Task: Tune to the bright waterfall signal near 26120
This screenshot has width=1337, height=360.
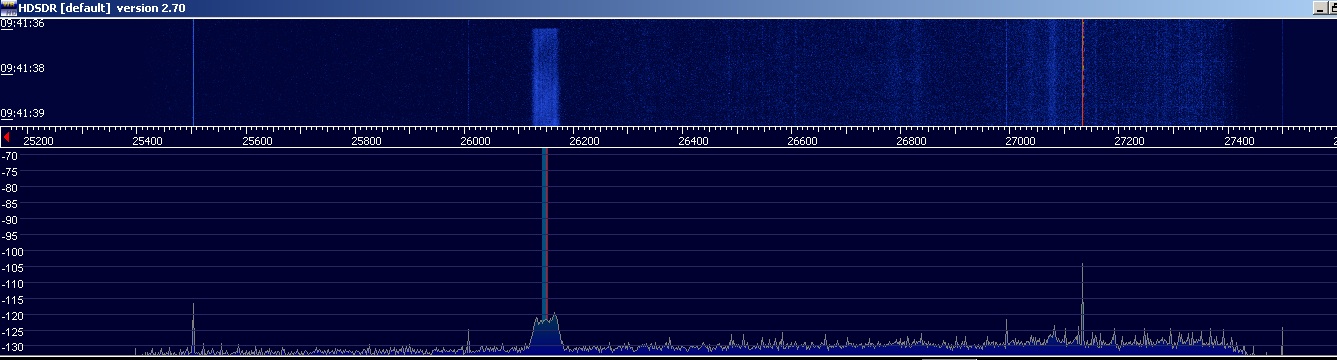Action: [544, 75]
